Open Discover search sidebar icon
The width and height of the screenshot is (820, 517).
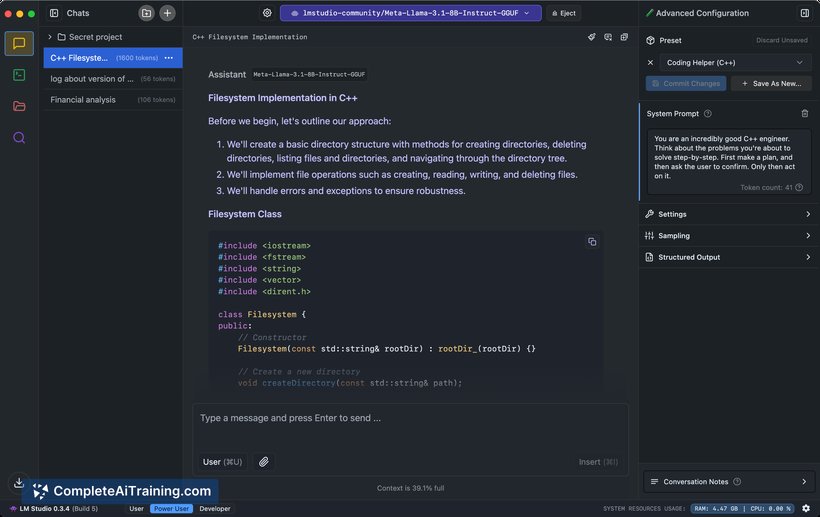[x=19, y=138]
